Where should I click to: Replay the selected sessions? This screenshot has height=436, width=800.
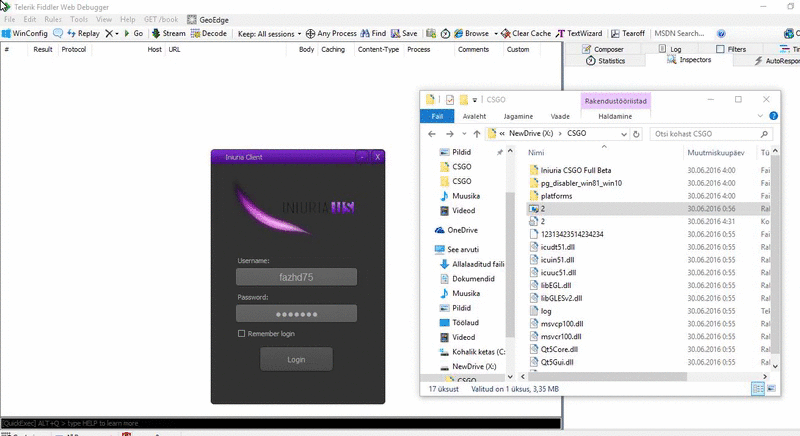click(83, 33)
